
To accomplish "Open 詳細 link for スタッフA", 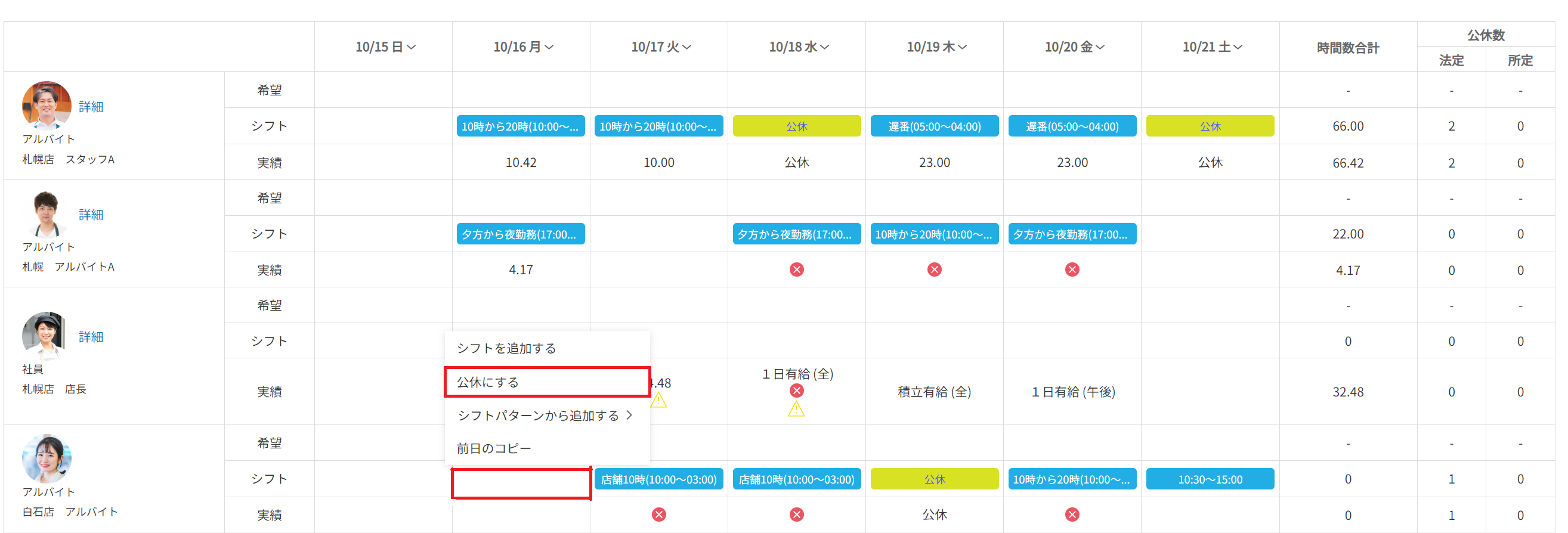I will [91, 107].
